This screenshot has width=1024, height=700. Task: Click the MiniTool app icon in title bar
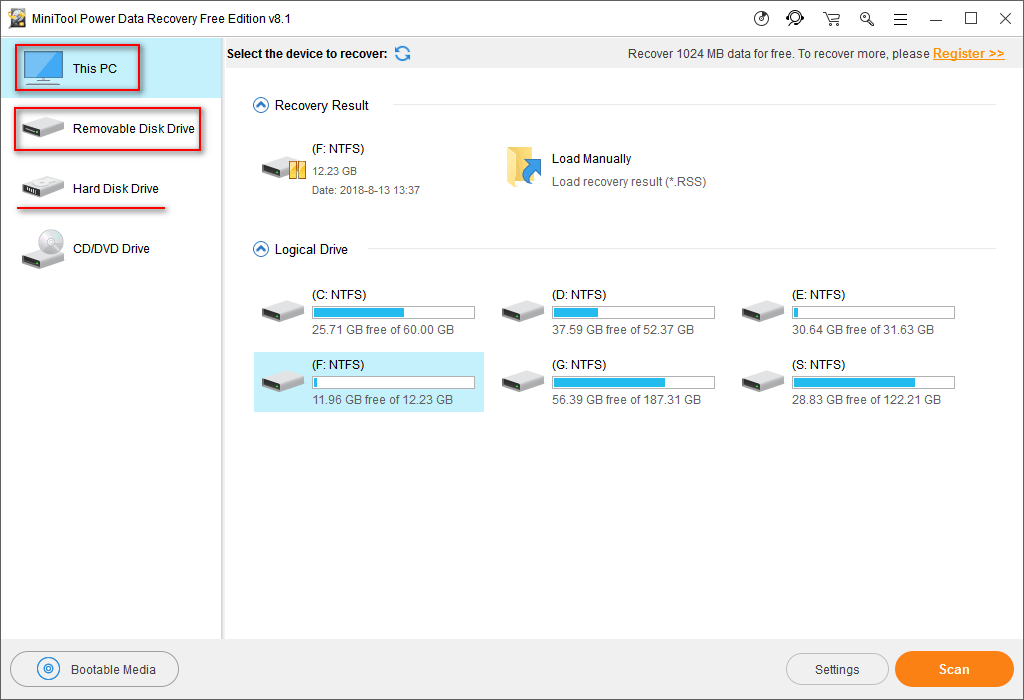(x=17, y=18)
